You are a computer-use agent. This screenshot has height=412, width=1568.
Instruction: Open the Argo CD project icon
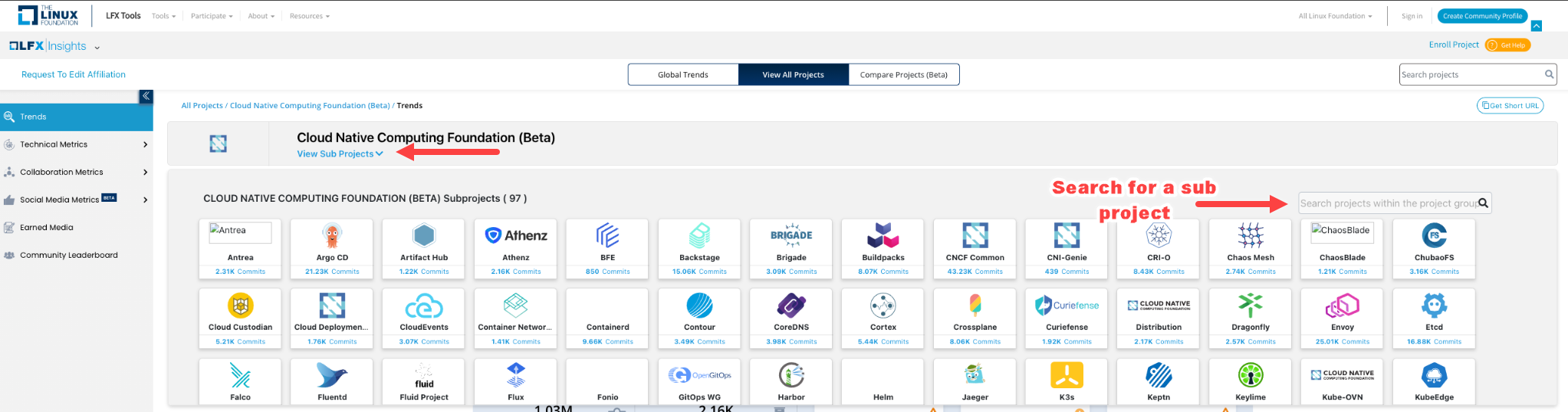click(x=332, y=236)
